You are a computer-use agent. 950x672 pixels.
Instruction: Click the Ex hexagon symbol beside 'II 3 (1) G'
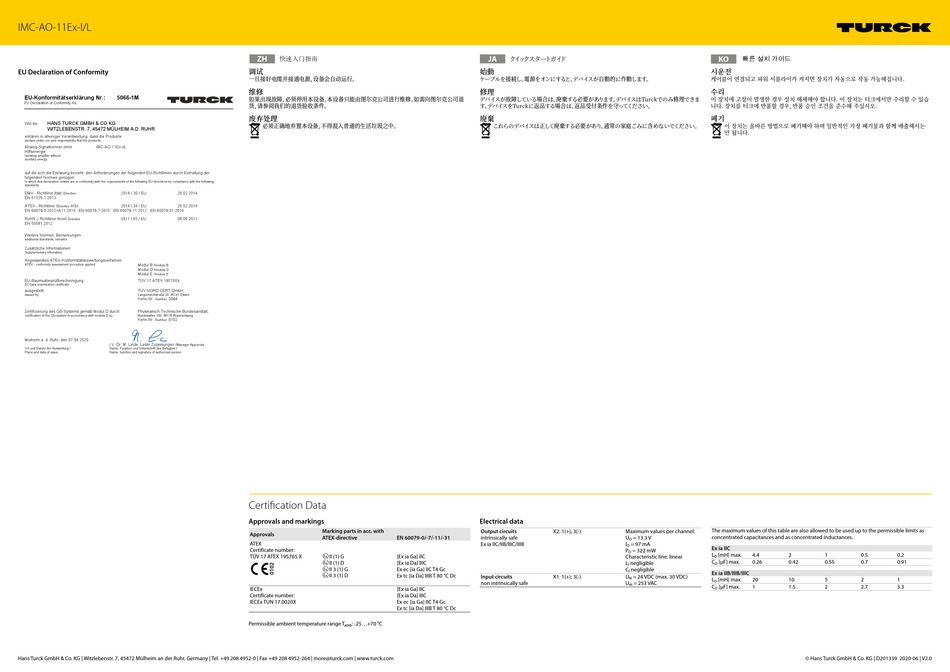pyautogui.click(x=325, y=570)
